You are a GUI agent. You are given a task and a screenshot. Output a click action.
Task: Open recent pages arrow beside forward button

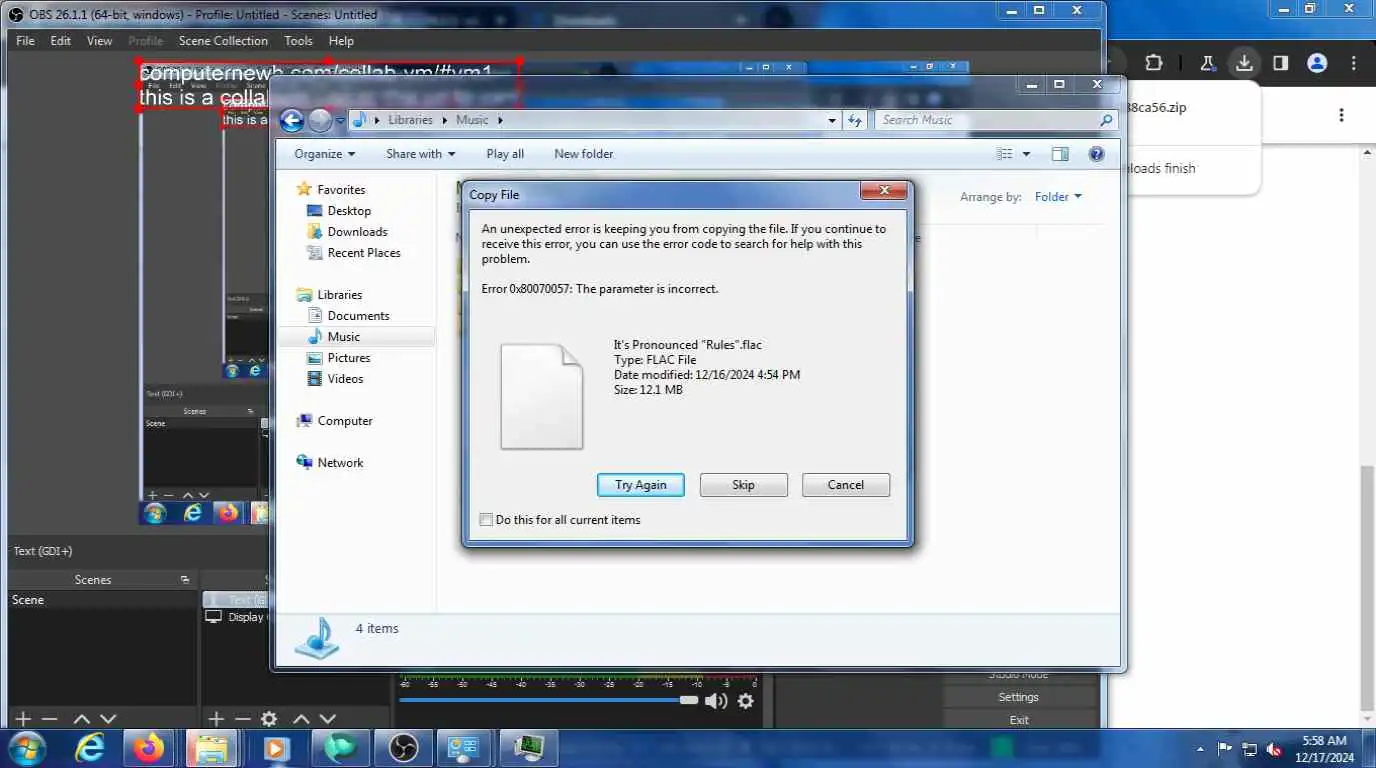[340, 121]
